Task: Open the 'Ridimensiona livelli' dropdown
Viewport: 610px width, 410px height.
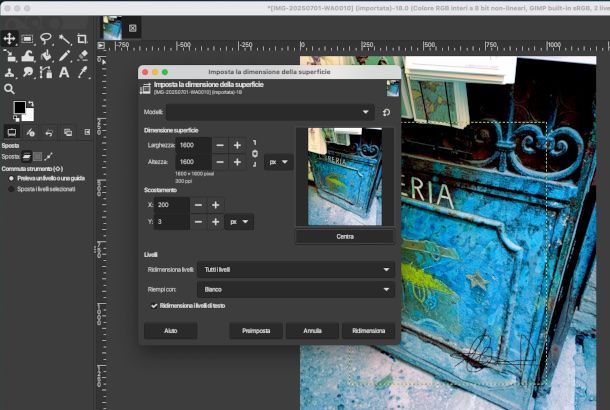Action: click(294, 269)
